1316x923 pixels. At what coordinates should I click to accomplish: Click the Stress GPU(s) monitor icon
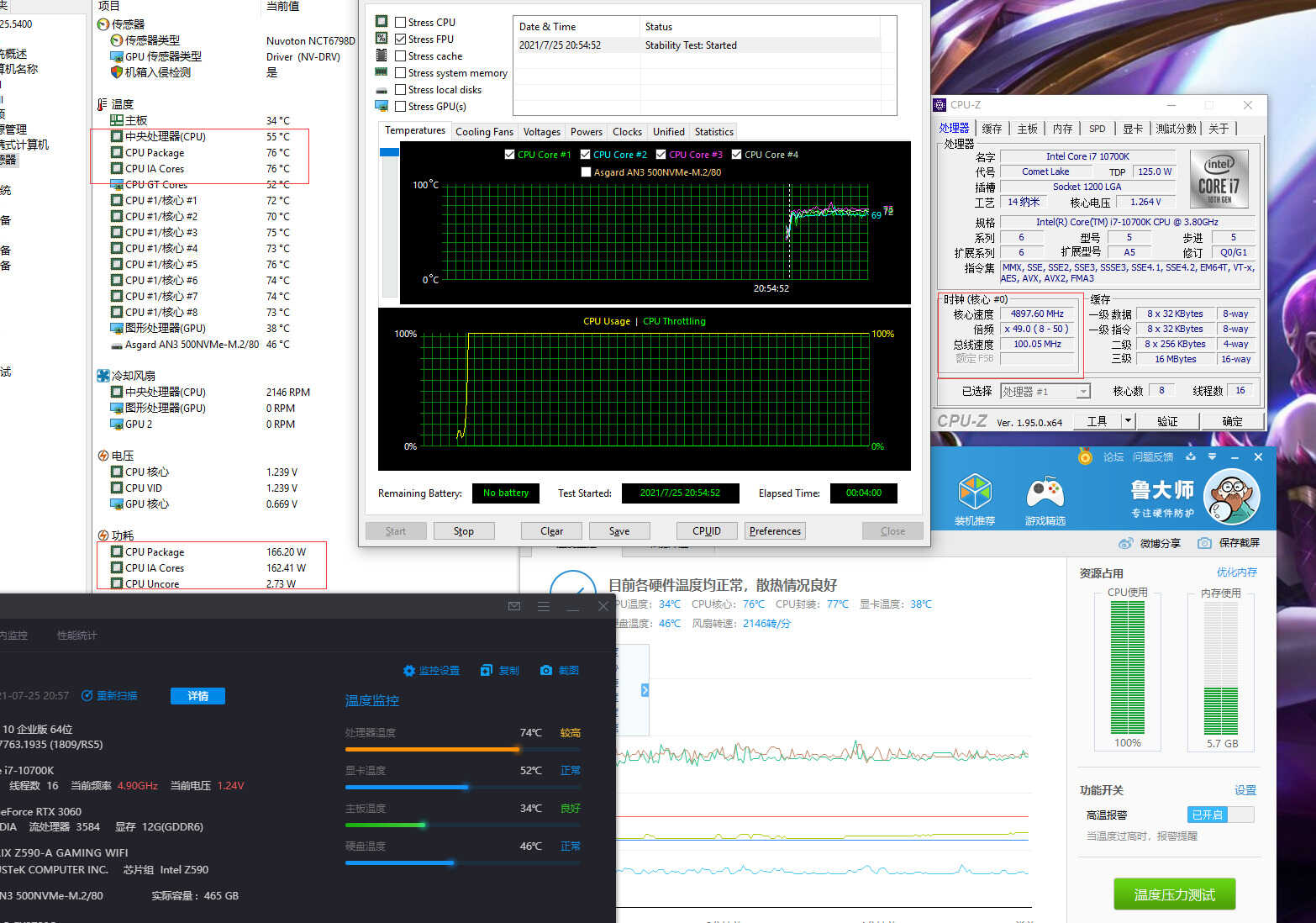point(382,106)
